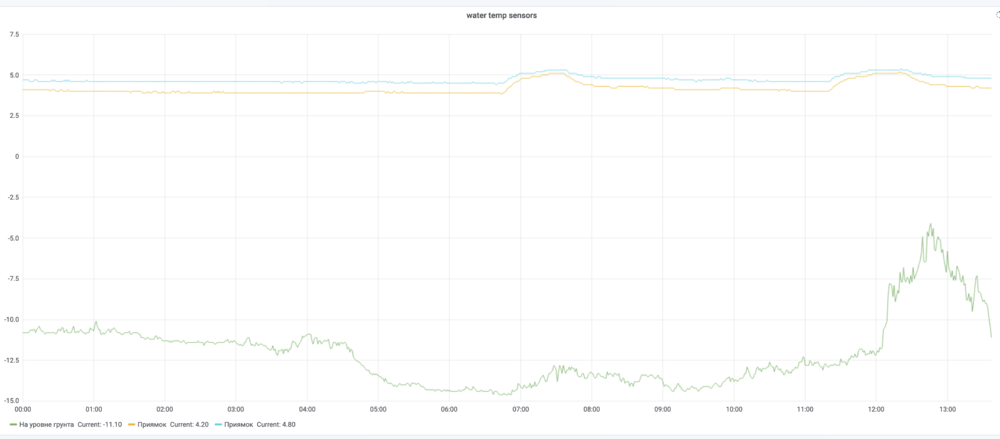Toggle the blue "Приямок" legend label
Viewport: 1000px width, 439px height.
pyautogui.click(x=236, y=424)
